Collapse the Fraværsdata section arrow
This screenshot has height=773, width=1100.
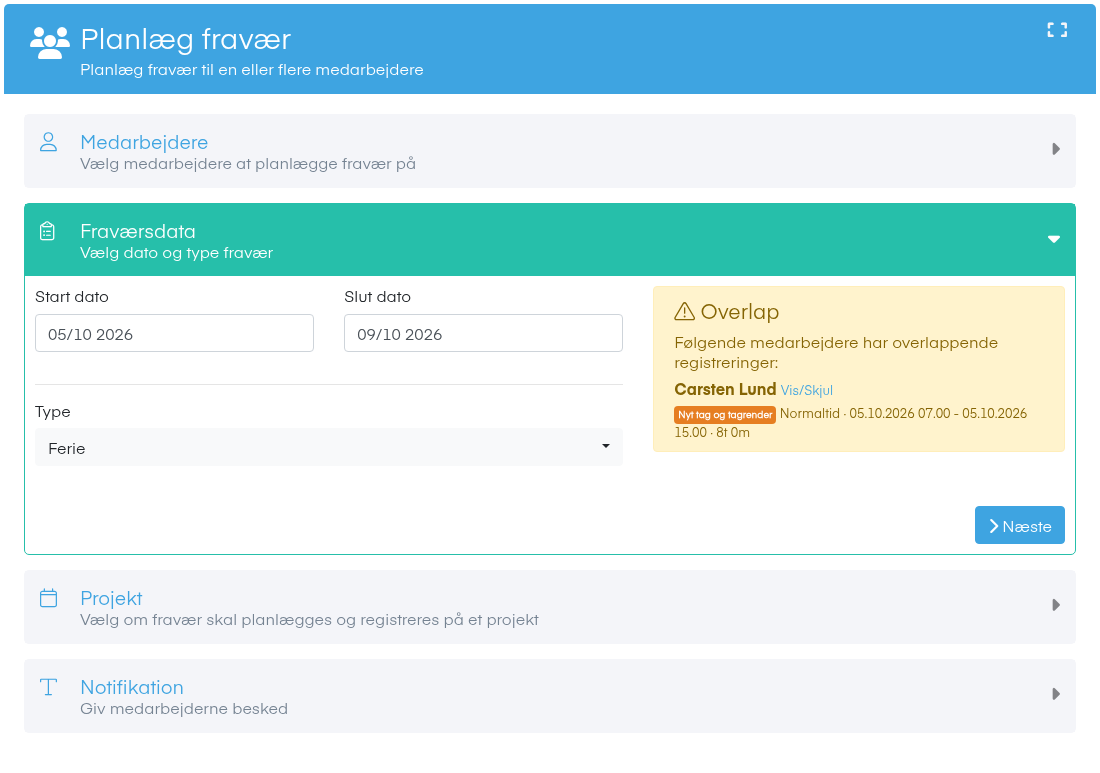pyautogui.click(x=1054, y=239)
